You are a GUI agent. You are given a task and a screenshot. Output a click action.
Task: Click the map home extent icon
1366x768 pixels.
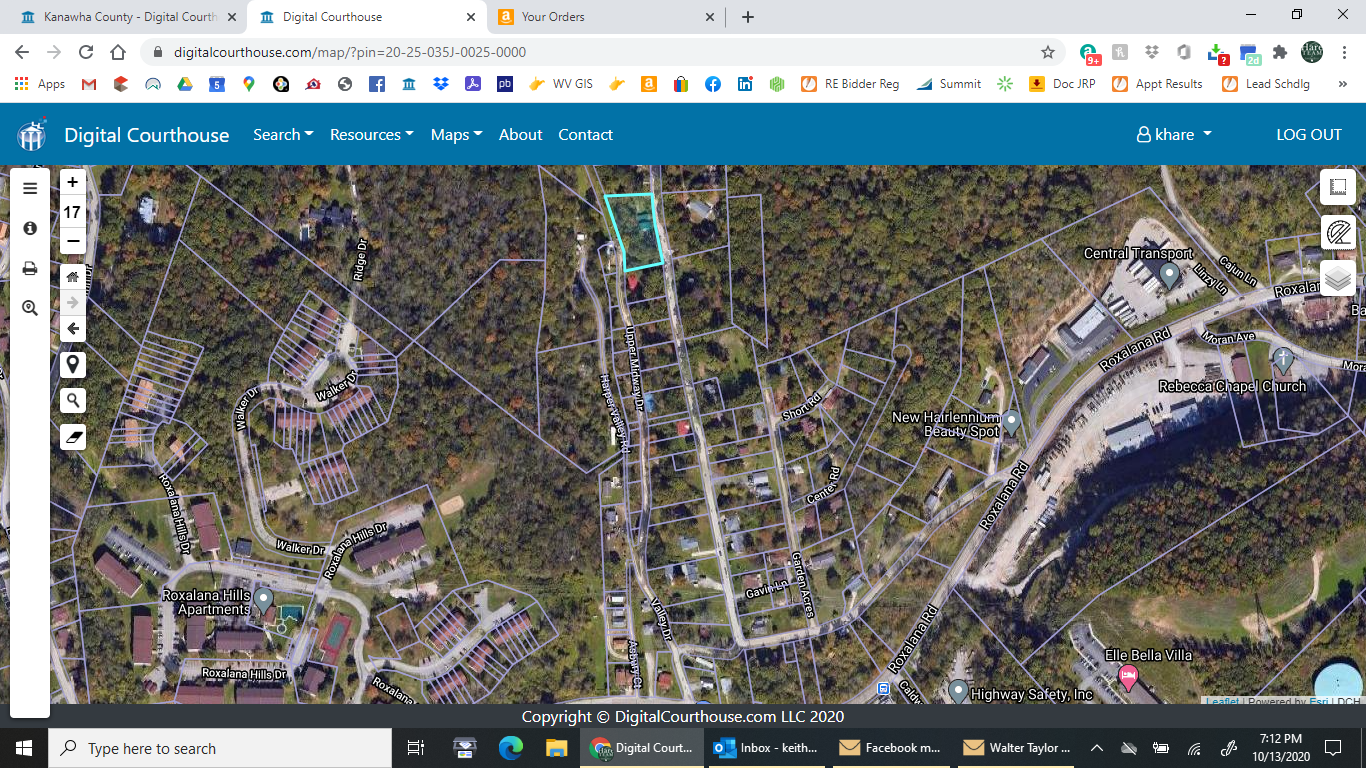(x=72, y=276)
